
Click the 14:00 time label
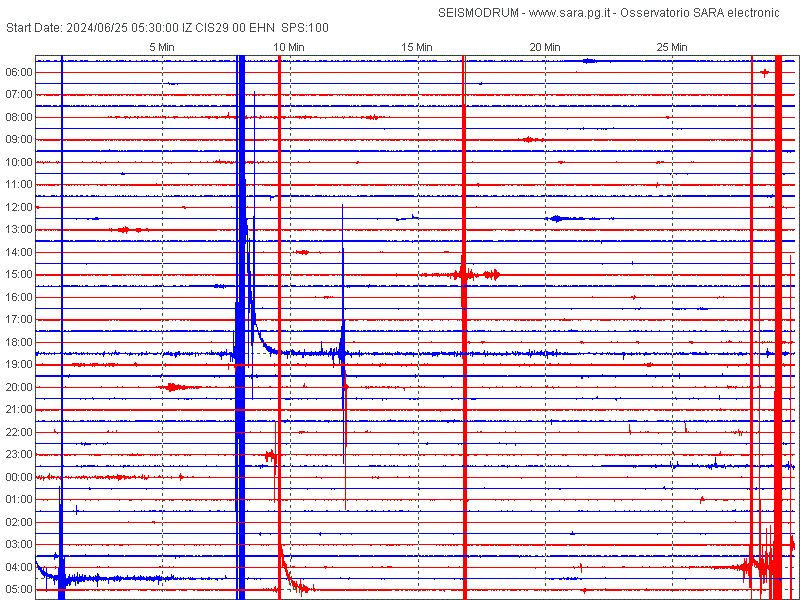19,252
